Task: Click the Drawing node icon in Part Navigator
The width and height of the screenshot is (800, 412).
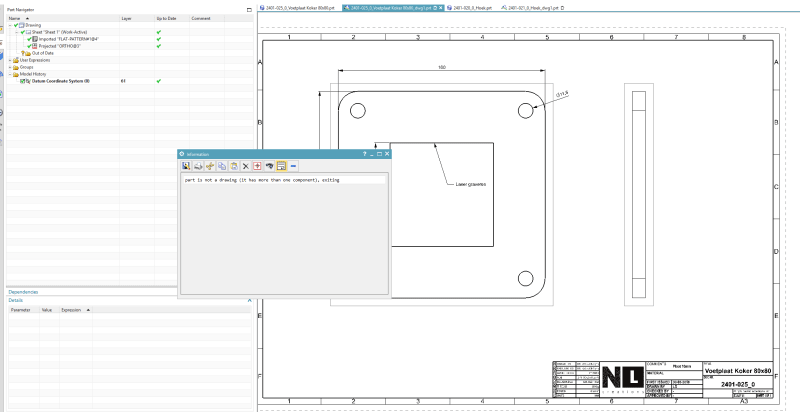Action: tap(21, 25)
